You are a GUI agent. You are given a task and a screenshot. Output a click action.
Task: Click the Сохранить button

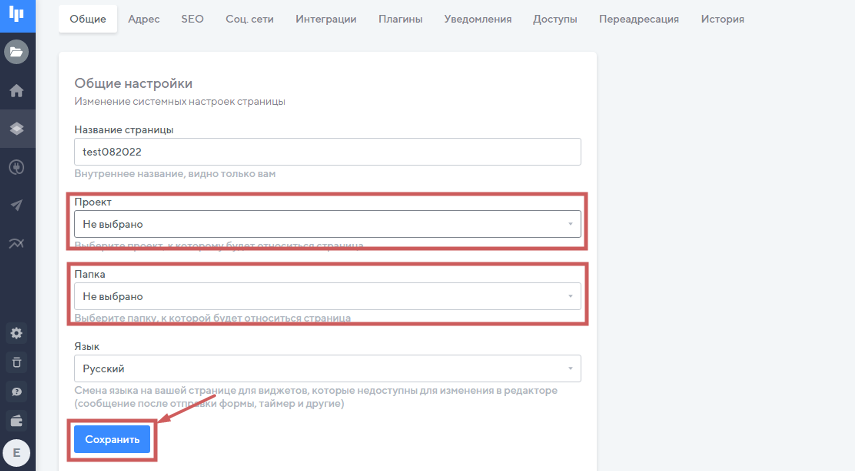111,439
